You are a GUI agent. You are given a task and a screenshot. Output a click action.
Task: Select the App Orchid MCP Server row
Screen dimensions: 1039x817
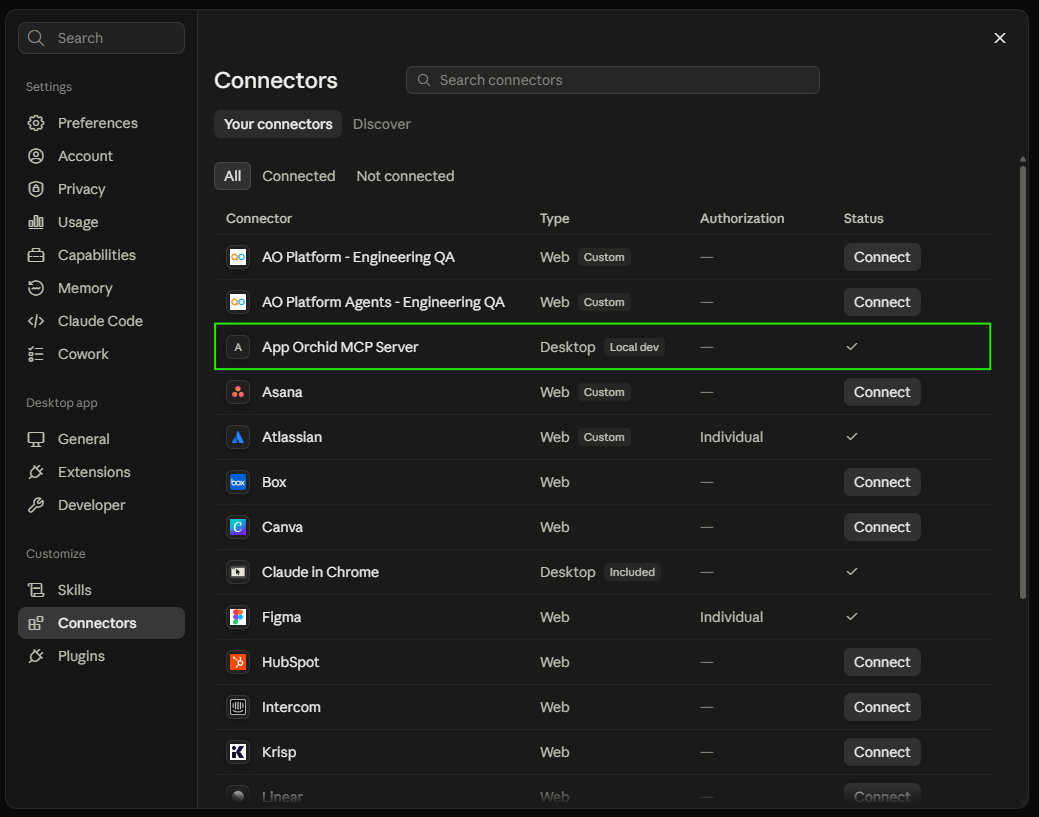[x=602, y=347]
